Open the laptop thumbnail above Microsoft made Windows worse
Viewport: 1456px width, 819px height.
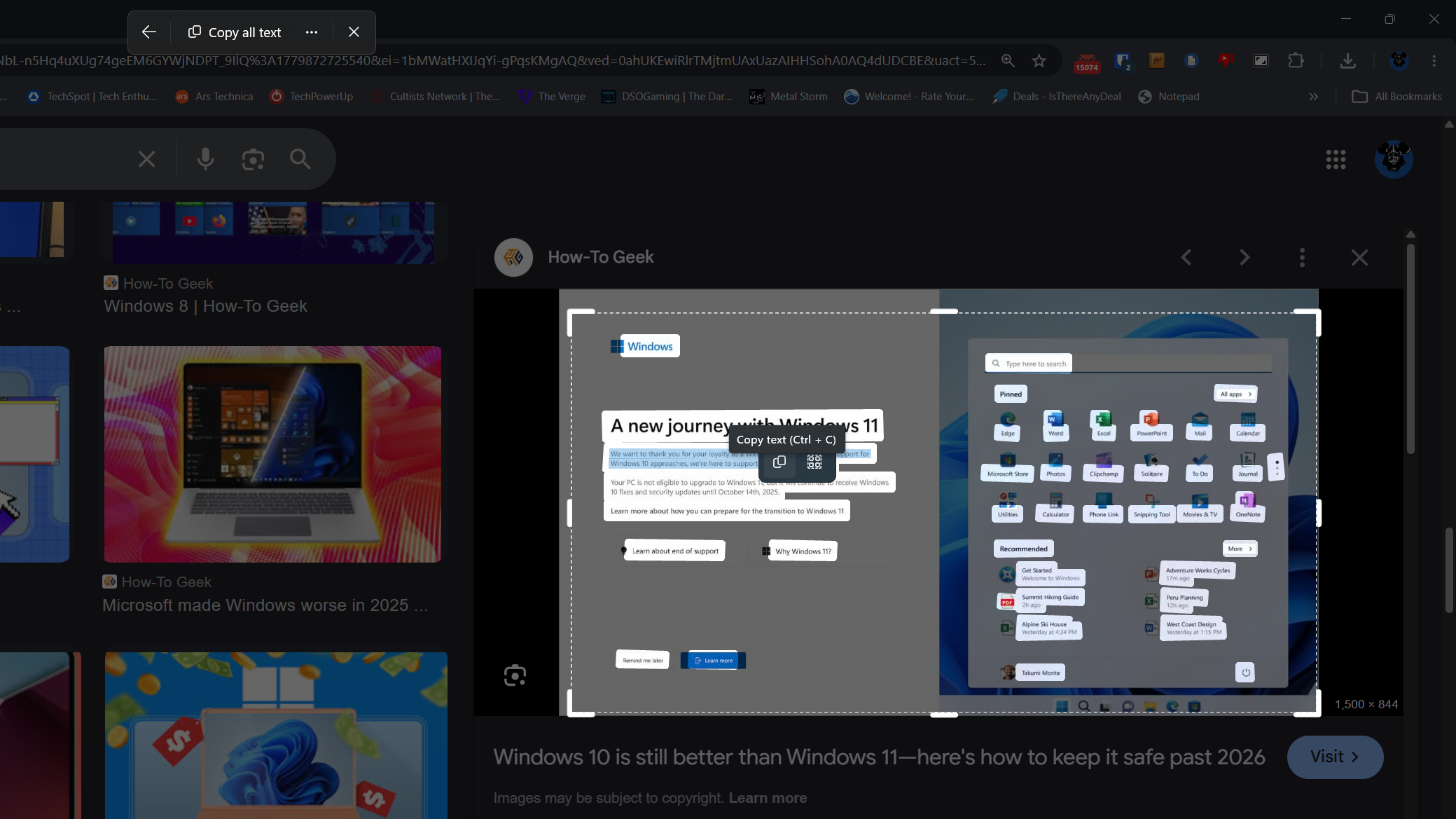[x=272, y=454]
